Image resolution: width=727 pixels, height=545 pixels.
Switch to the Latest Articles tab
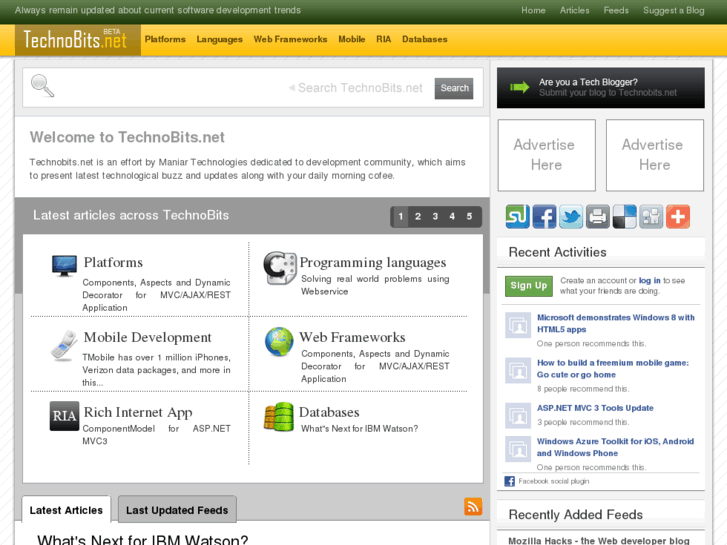click(66, 510)
